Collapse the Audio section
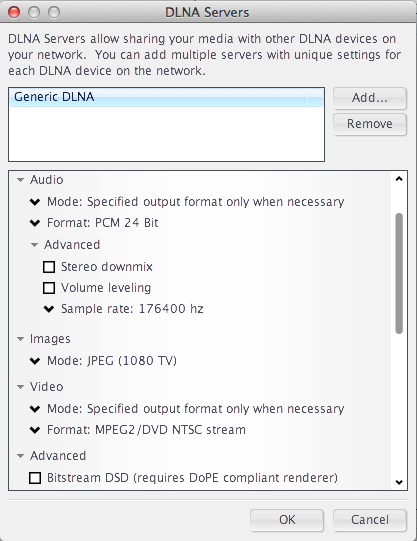 pyautogui.click(x=21, y=180)
